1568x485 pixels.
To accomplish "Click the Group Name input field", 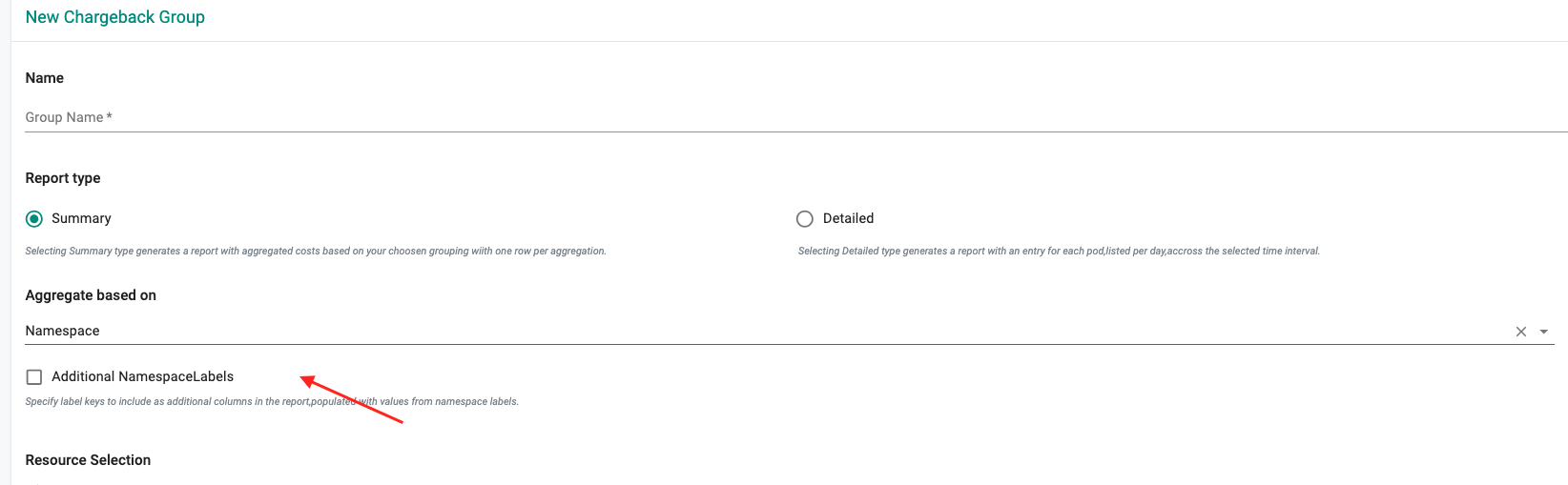I will coord(763,117).
